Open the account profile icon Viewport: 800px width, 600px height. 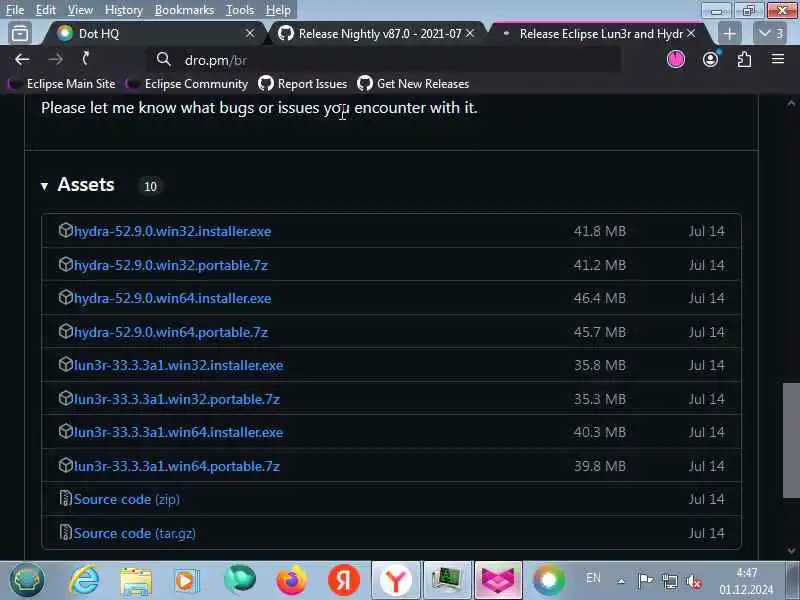[710, 60]
